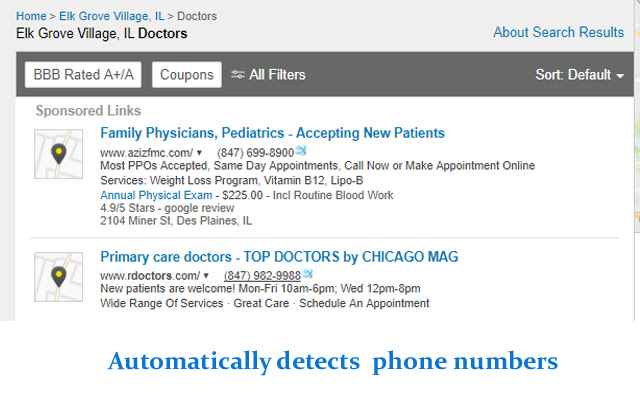Click the Annual Physical Exam link
640x400 pixels.
(156, 195)
